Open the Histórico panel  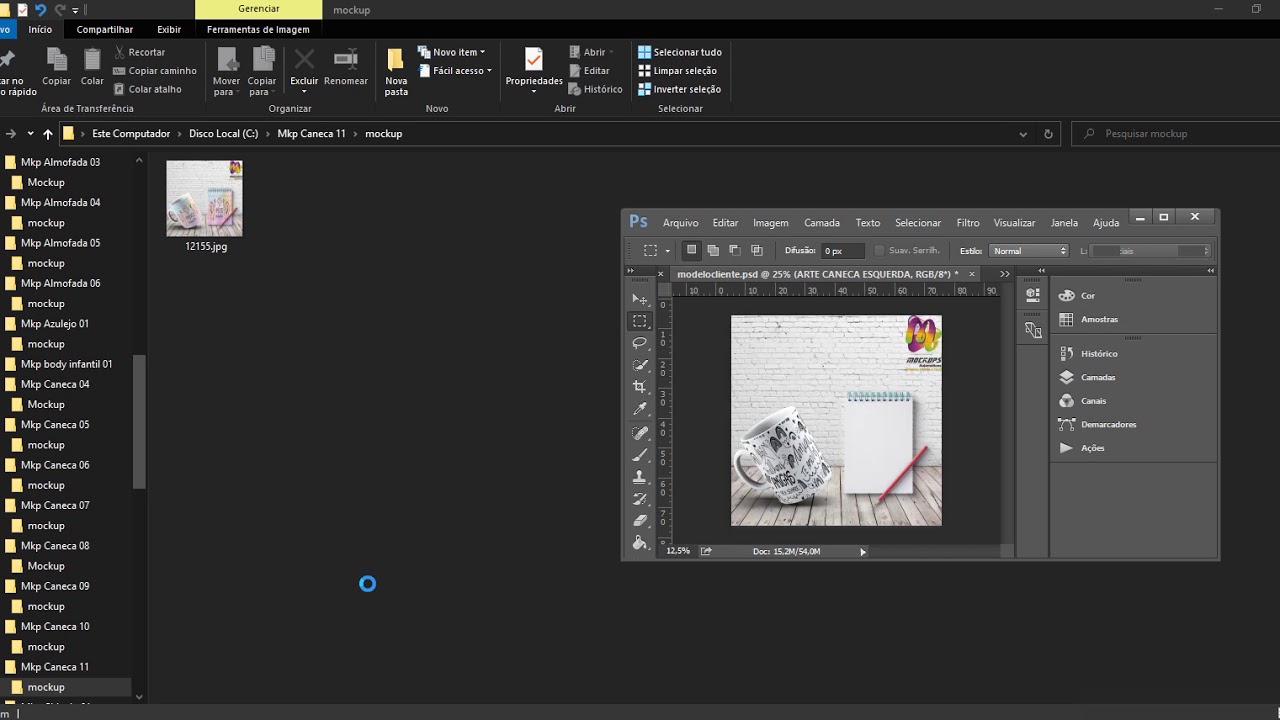point(1088,353)
